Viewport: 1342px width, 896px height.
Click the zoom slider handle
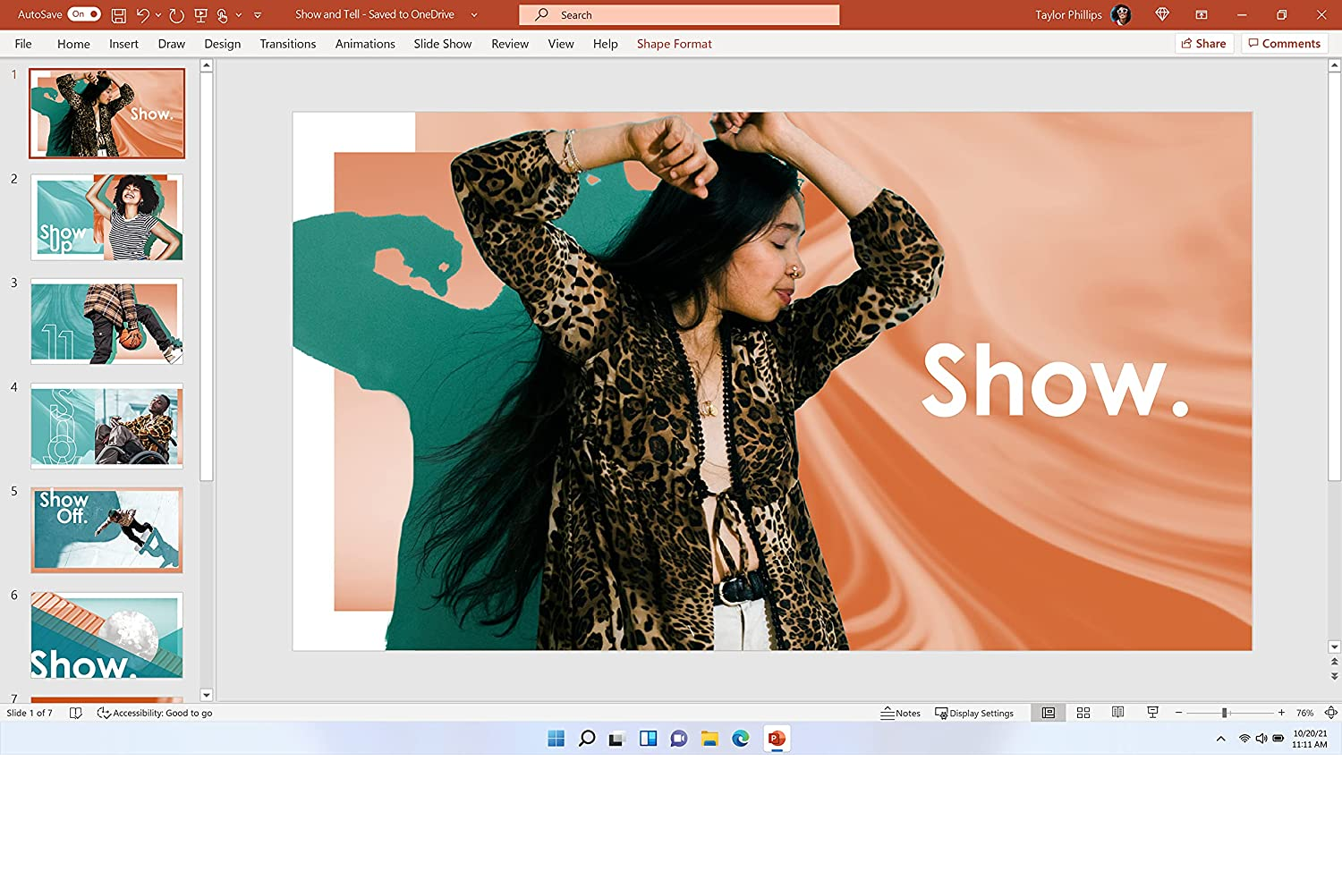tap(1224, 713)
